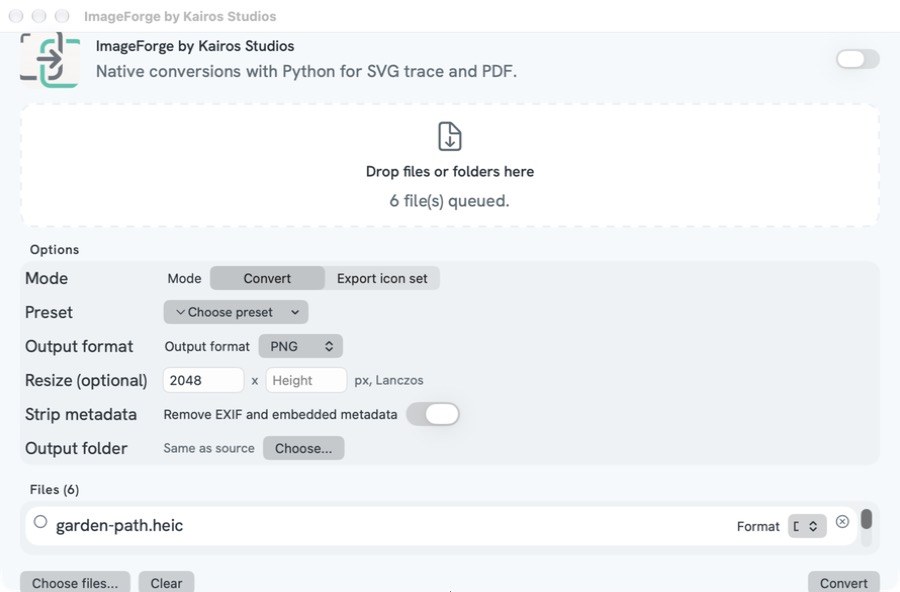Click the Choose files... button
Viewport: 900px width, 592px height.
tap(75, 583)
